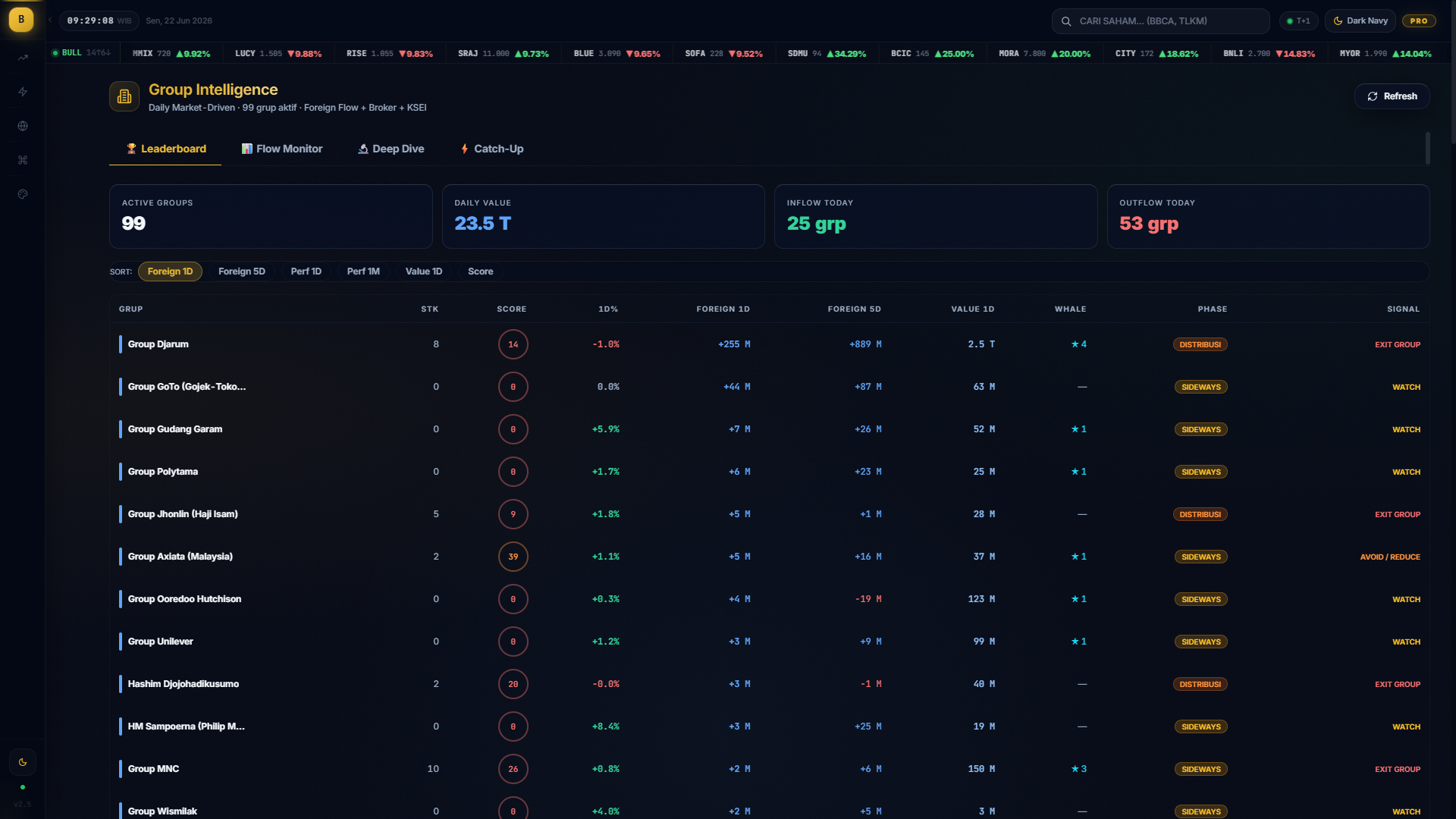Click the FOREIGN 5D column header
This screenshot has height=819, width=1456.
pyautogui.click(x=855, y=309)
